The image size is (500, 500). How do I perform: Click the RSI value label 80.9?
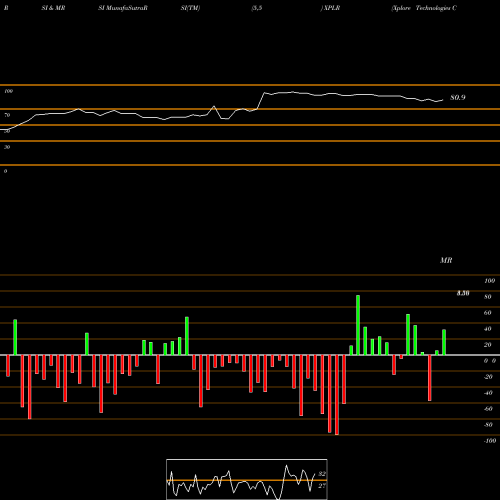coord(458,98)
